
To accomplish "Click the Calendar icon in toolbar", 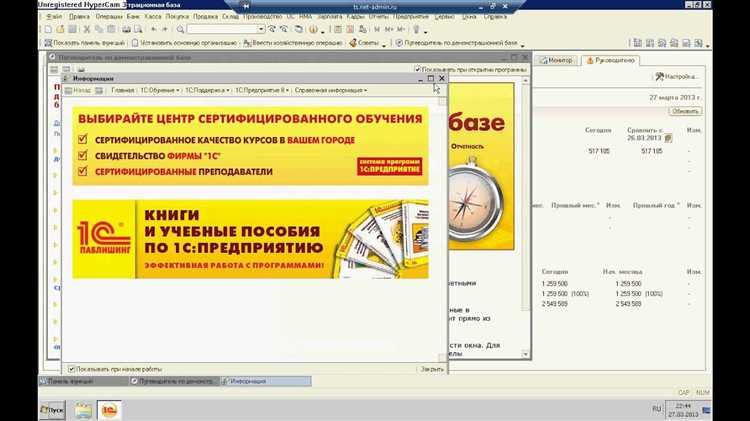I will click(350, 29).
